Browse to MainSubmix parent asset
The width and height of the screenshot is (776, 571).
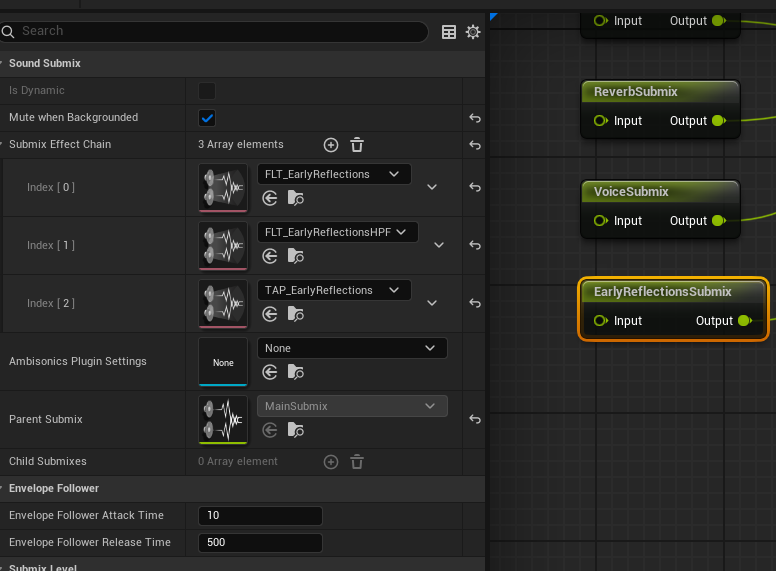295,430
